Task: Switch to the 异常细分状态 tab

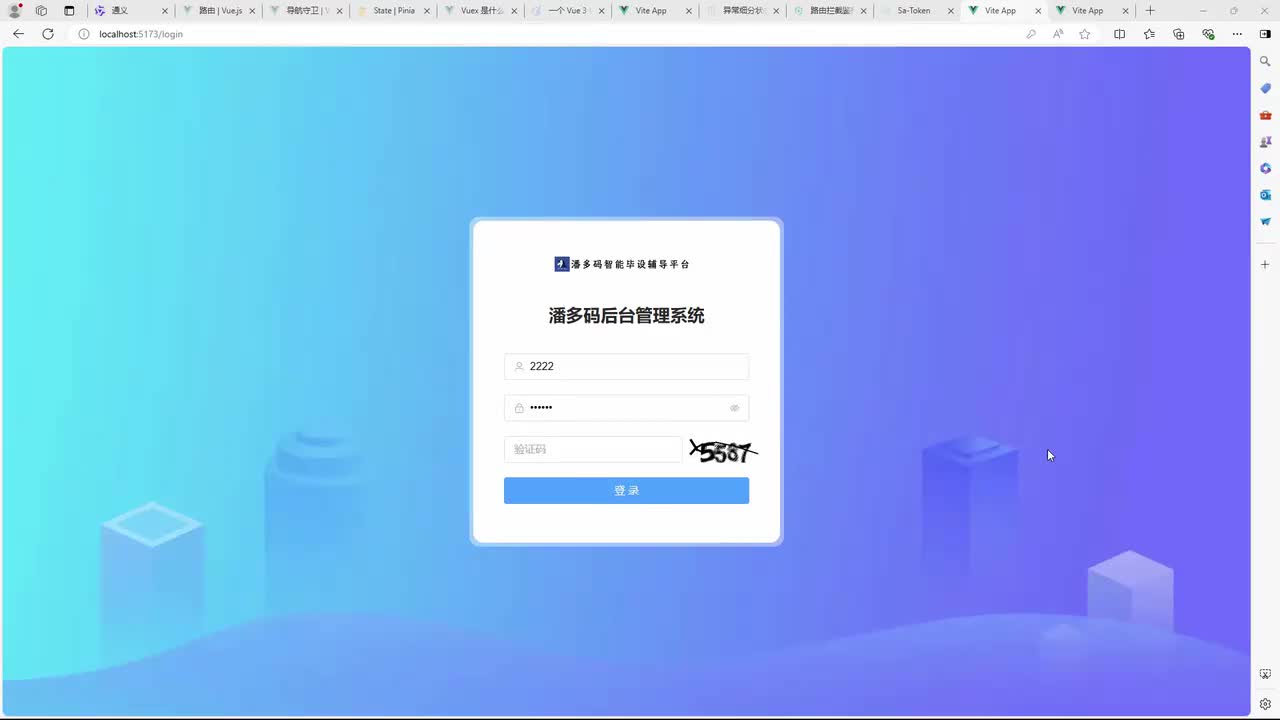Action: tap(741, 11)
